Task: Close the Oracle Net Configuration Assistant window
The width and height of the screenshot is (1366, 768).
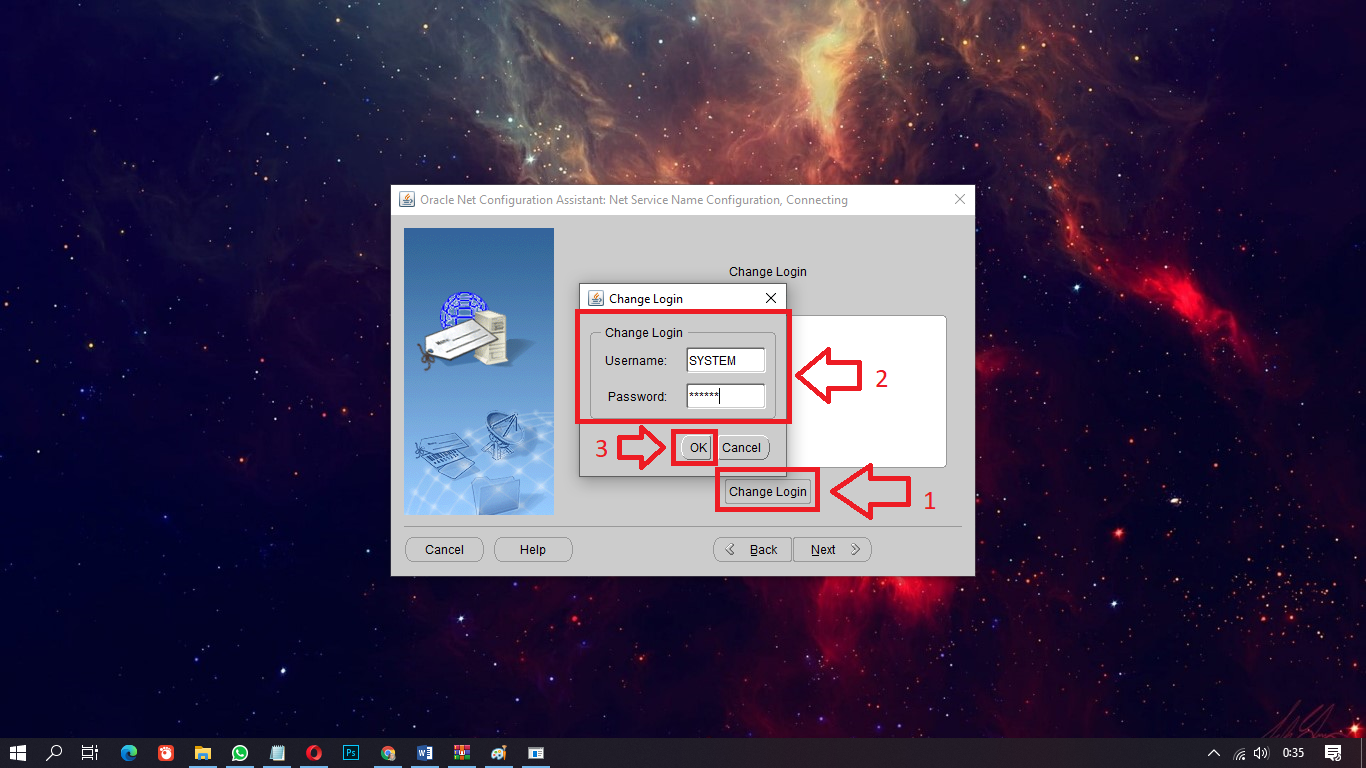Action: point(960,200)
